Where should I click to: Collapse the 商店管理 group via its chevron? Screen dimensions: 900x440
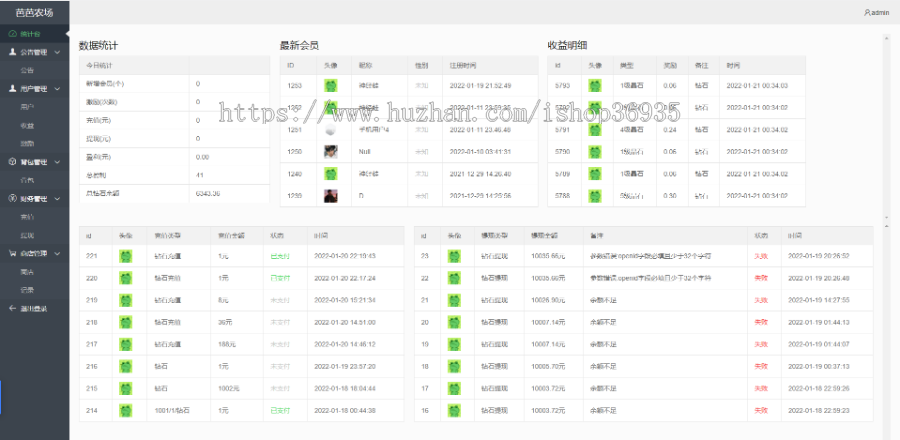tap(57, 253)
